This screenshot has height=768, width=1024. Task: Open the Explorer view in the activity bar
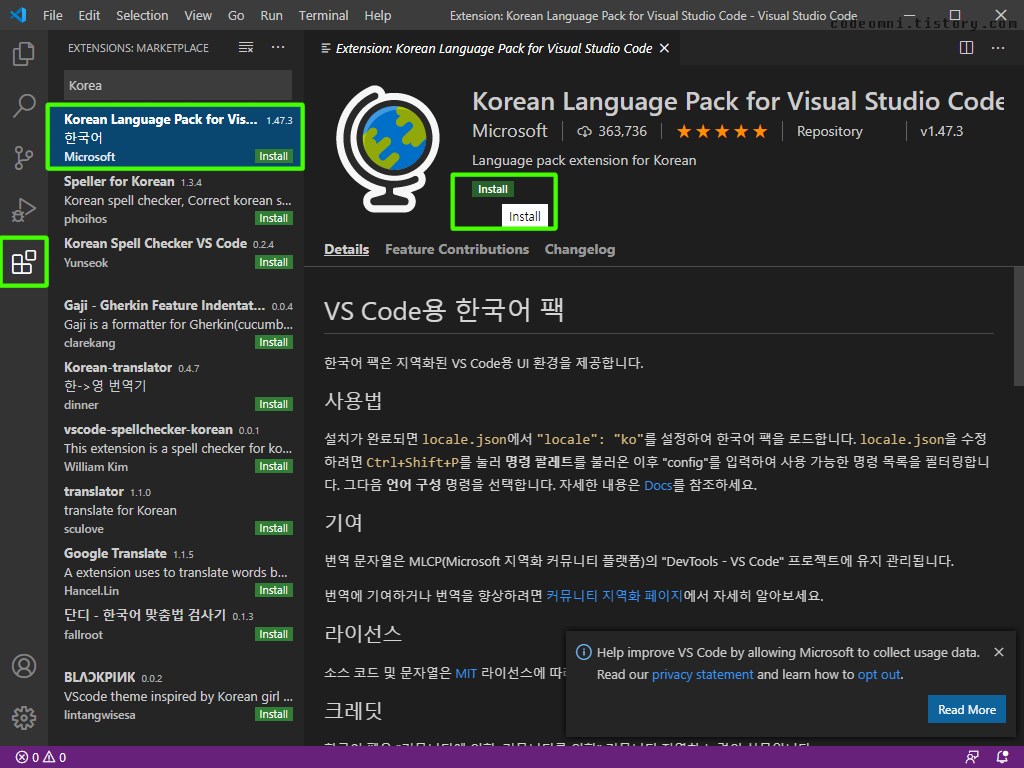[24, 54]
